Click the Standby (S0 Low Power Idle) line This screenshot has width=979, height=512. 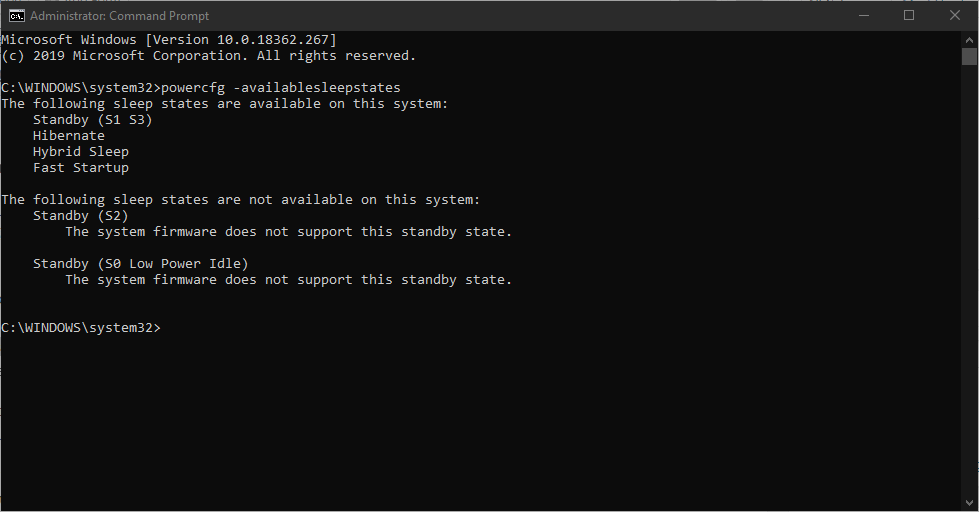(x=140, y=263)
